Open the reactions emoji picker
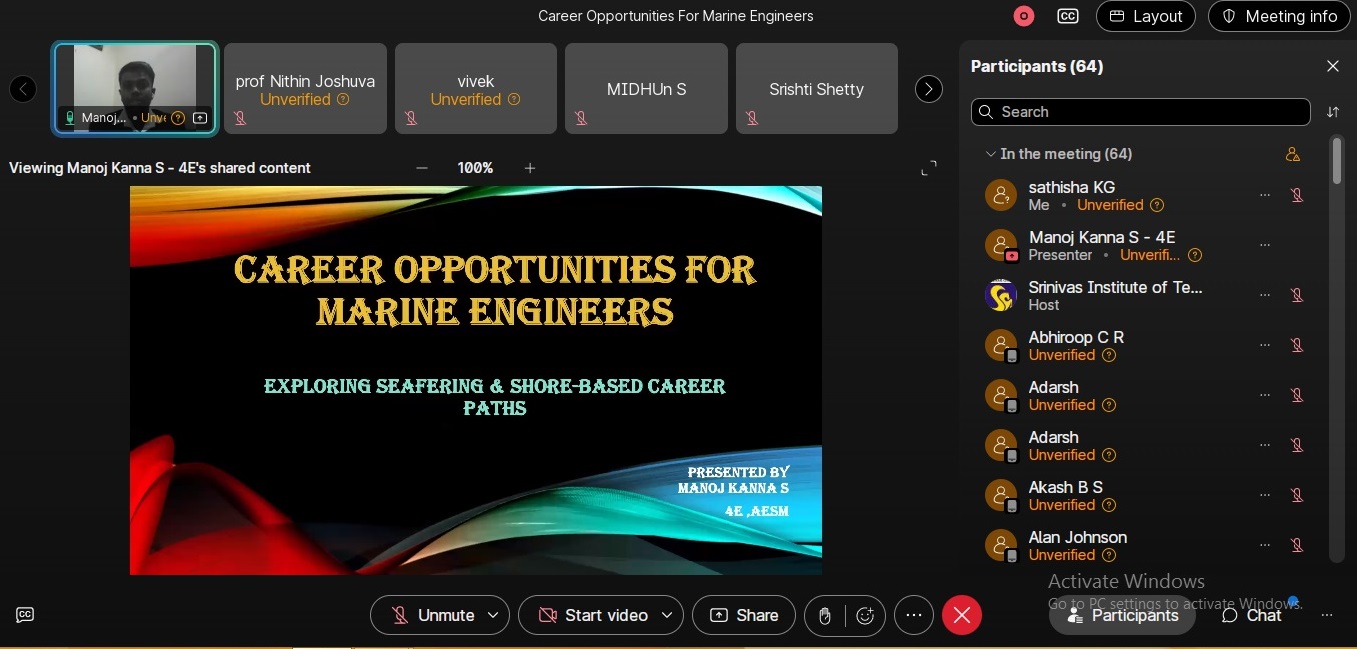The width and height of the screenshot is (1357, 649). pos(866,616)
